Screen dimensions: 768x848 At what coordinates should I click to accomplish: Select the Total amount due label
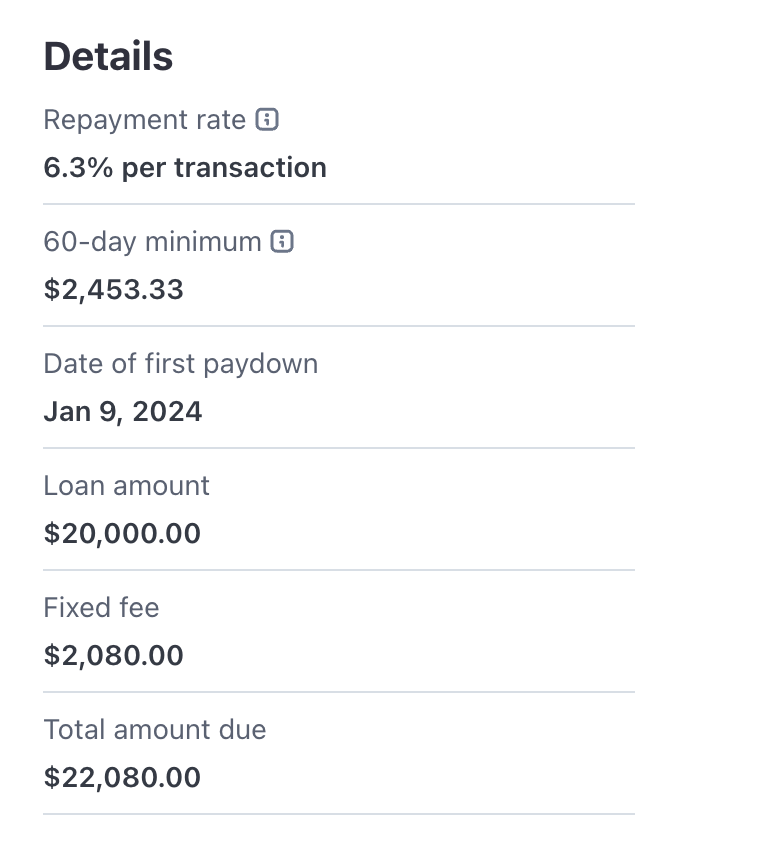tap(155, 729)
